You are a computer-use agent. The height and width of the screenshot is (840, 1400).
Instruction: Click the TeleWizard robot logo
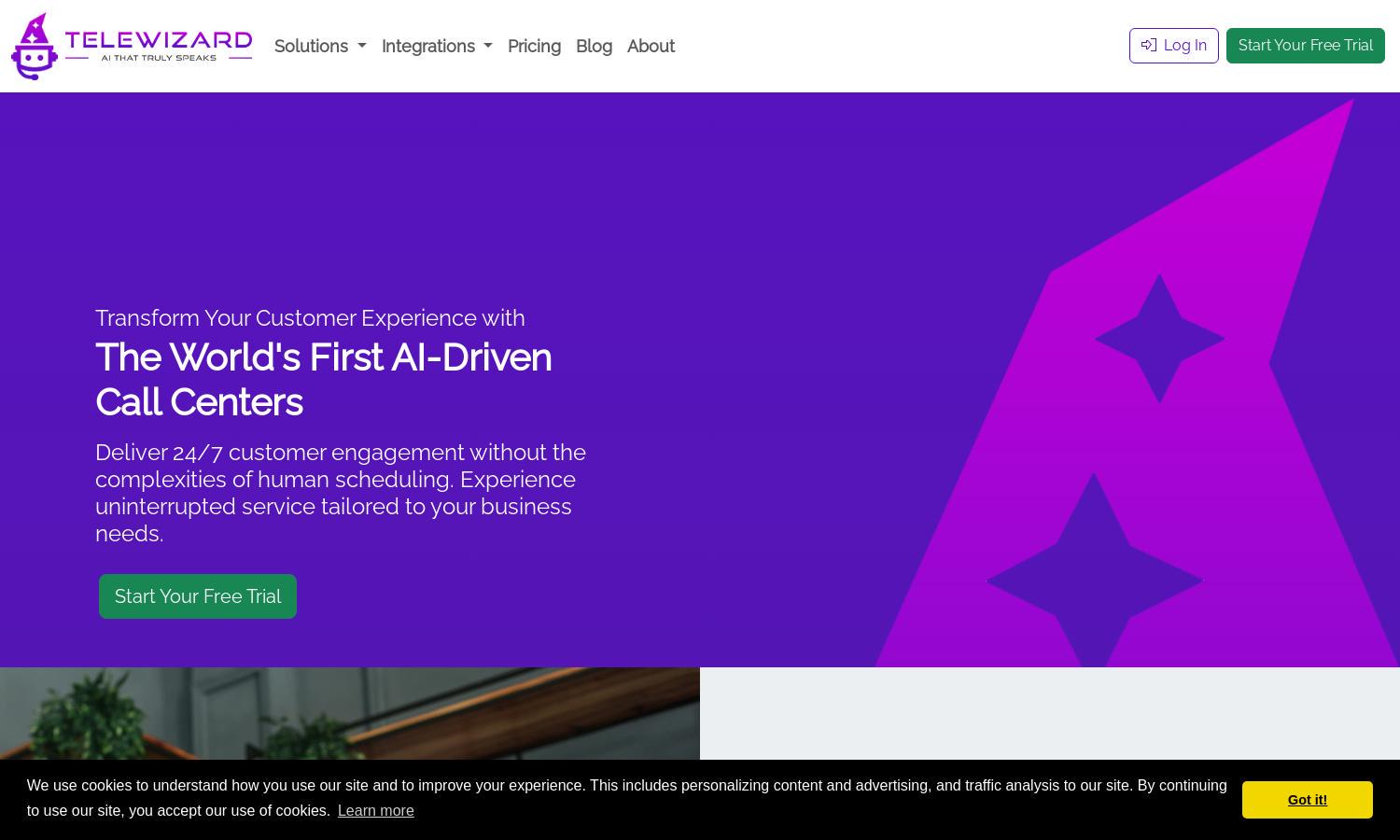[35, 46]
